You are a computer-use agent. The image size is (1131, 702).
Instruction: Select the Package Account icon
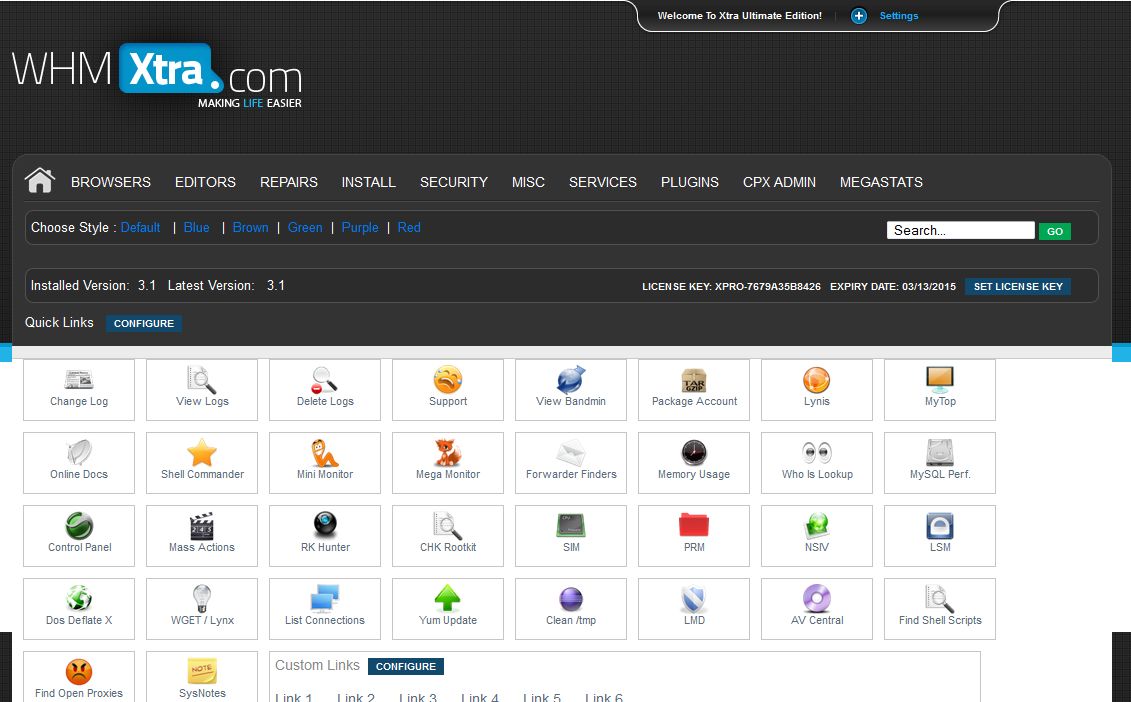point(694,381)
